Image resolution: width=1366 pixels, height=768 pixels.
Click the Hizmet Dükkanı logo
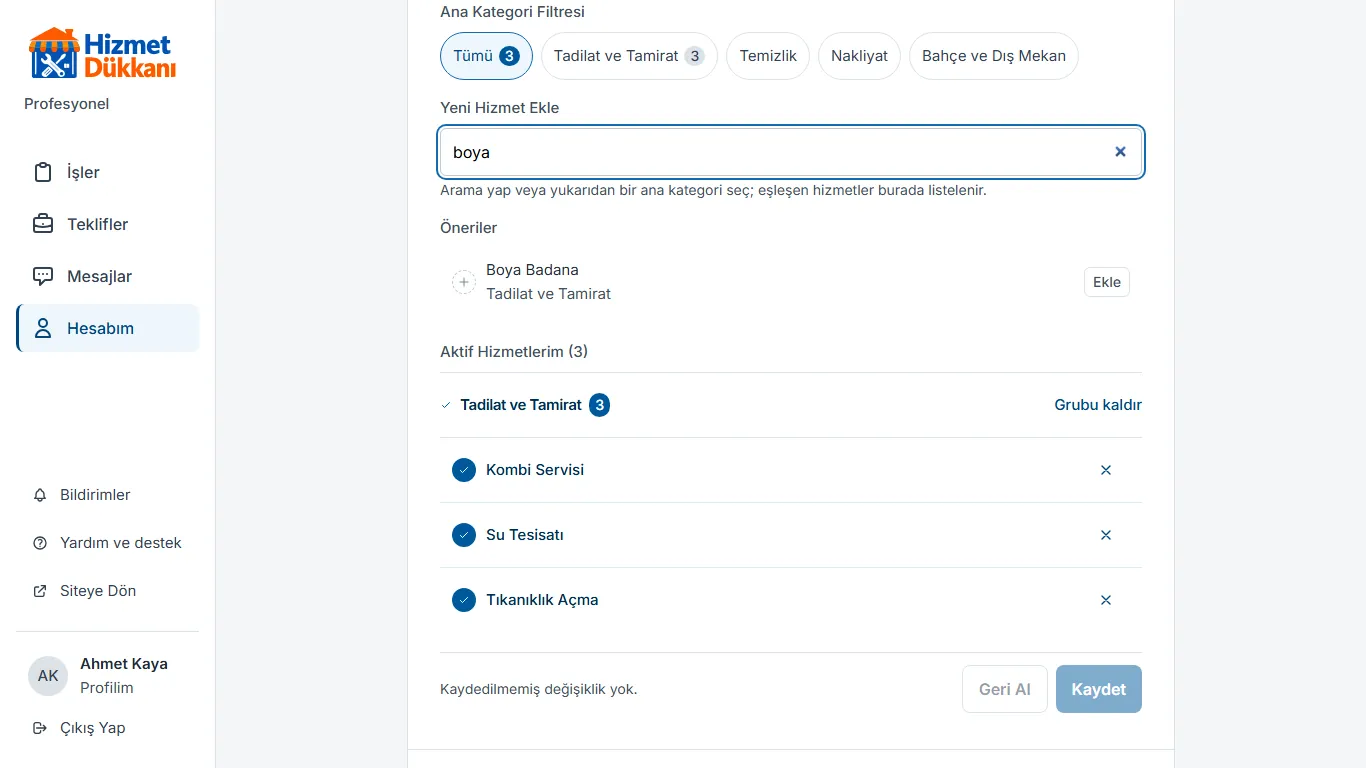tap(103, 53)
